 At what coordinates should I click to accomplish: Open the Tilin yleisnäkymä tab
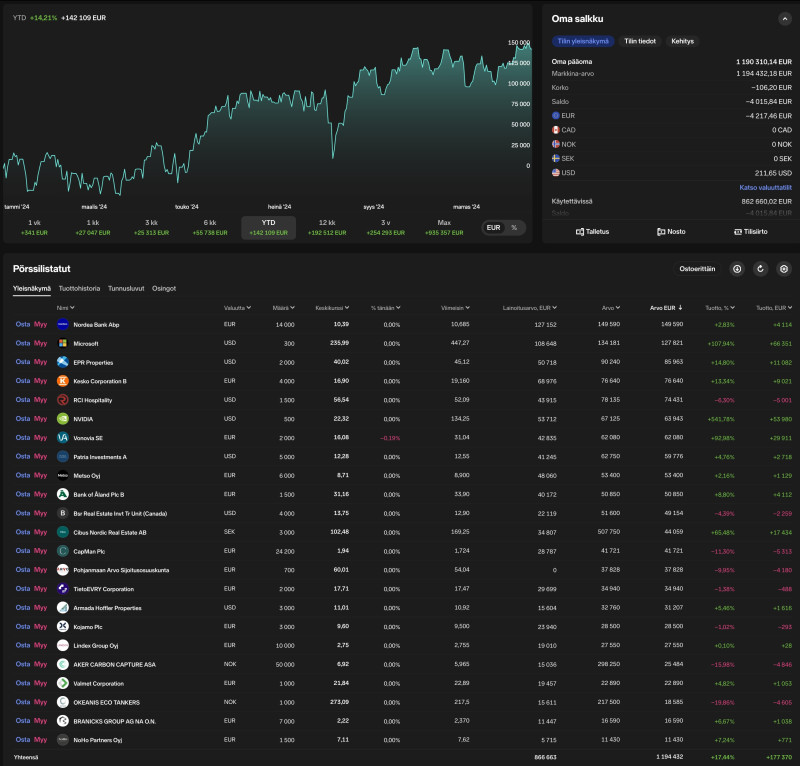pyautogui.click(x=583, y=41)
